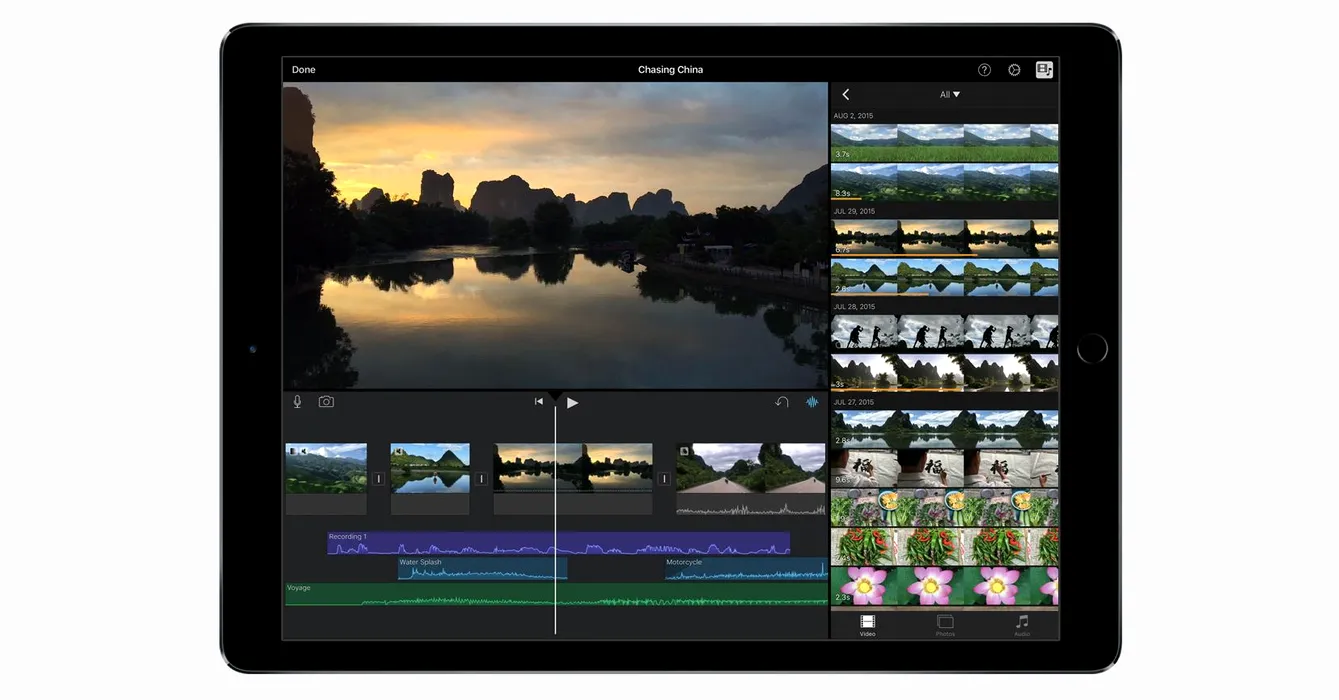Select the 8.3s green valley clip
This screenshot has width=1339, height=700.
coord(944,182)
